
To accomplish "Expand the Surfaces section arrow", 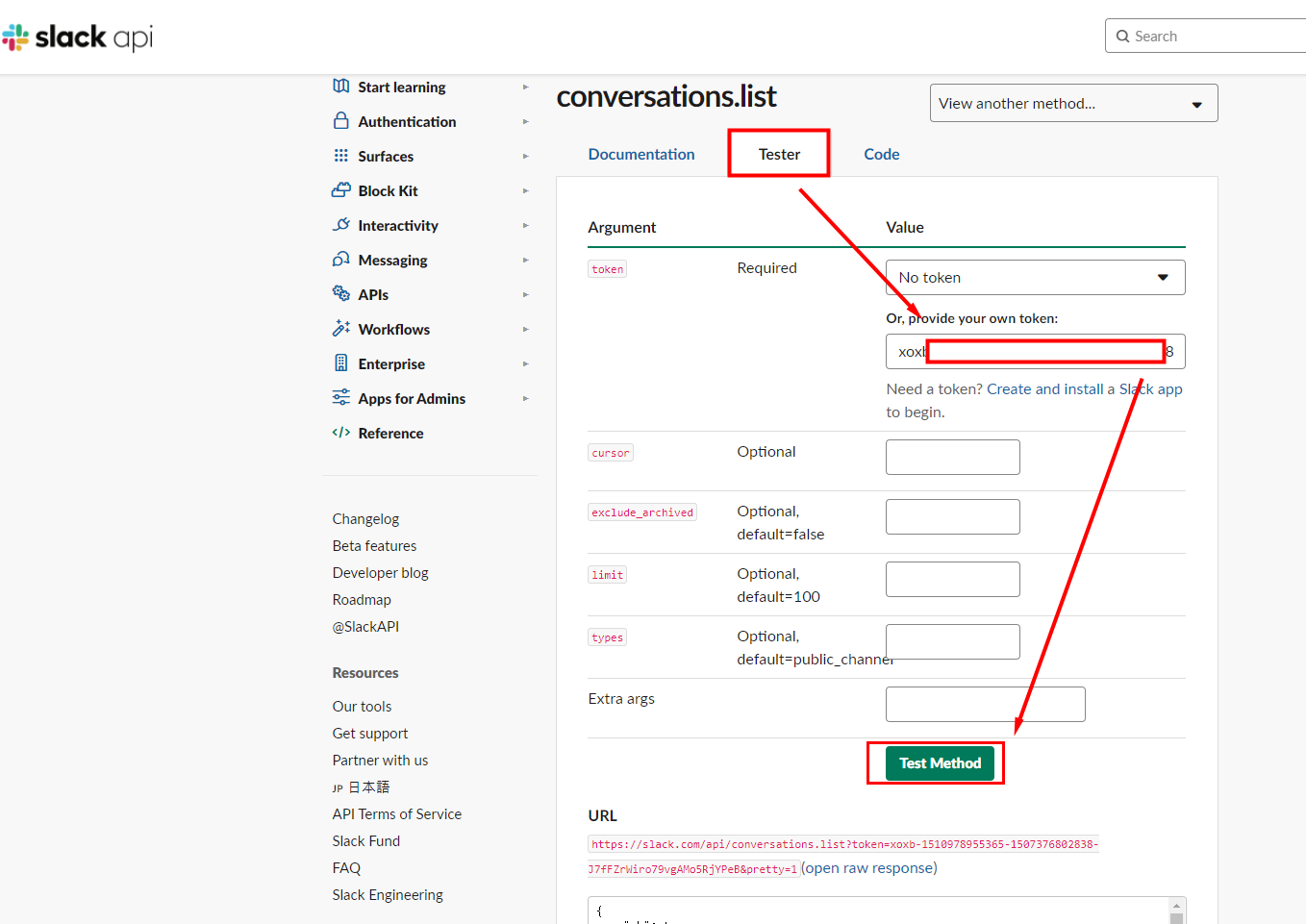I will [x=525, y=157].
